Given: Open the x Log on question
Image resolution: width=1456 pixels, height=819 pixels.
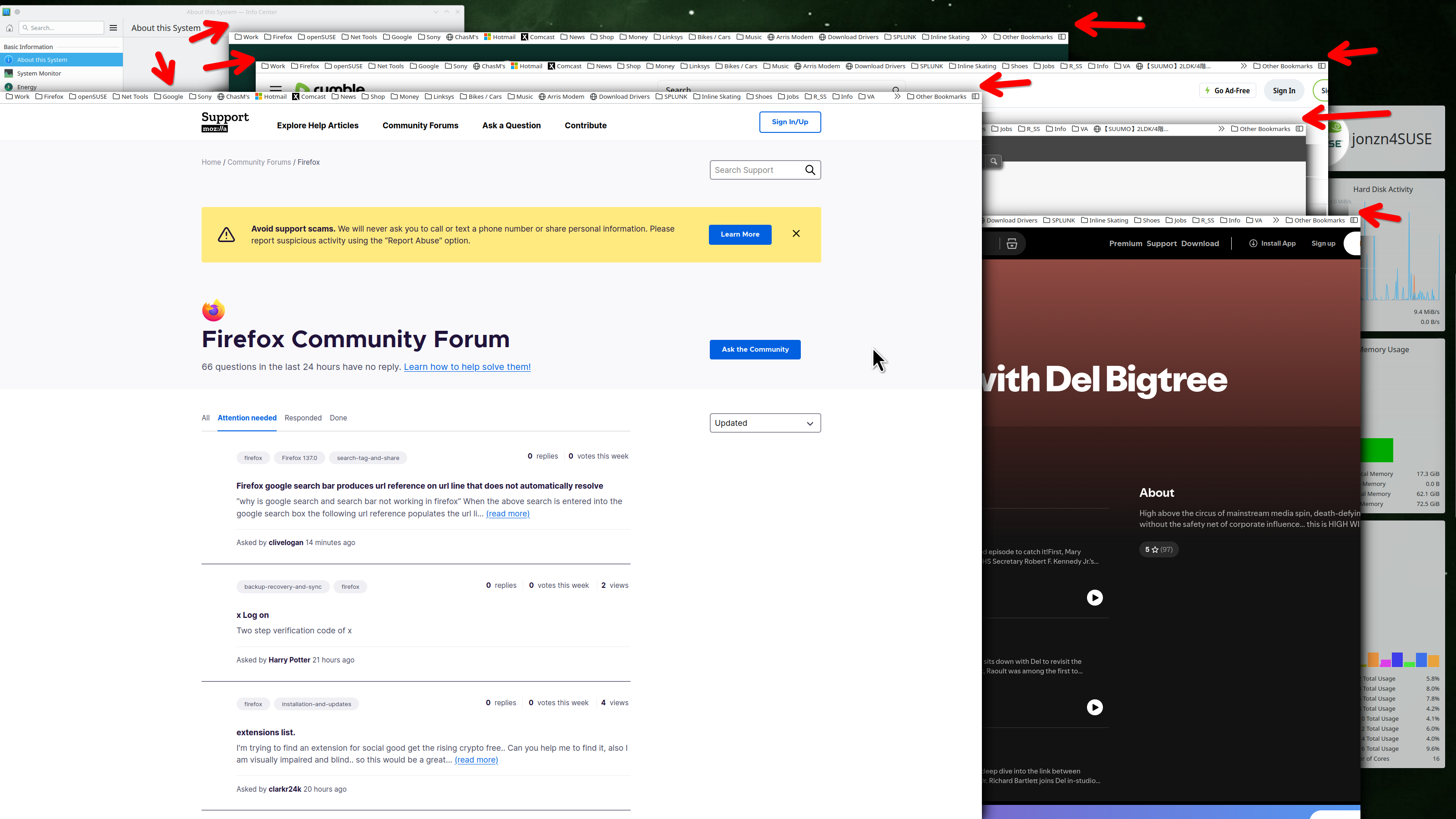Looking at the screenshot, I should coord(252,616).
